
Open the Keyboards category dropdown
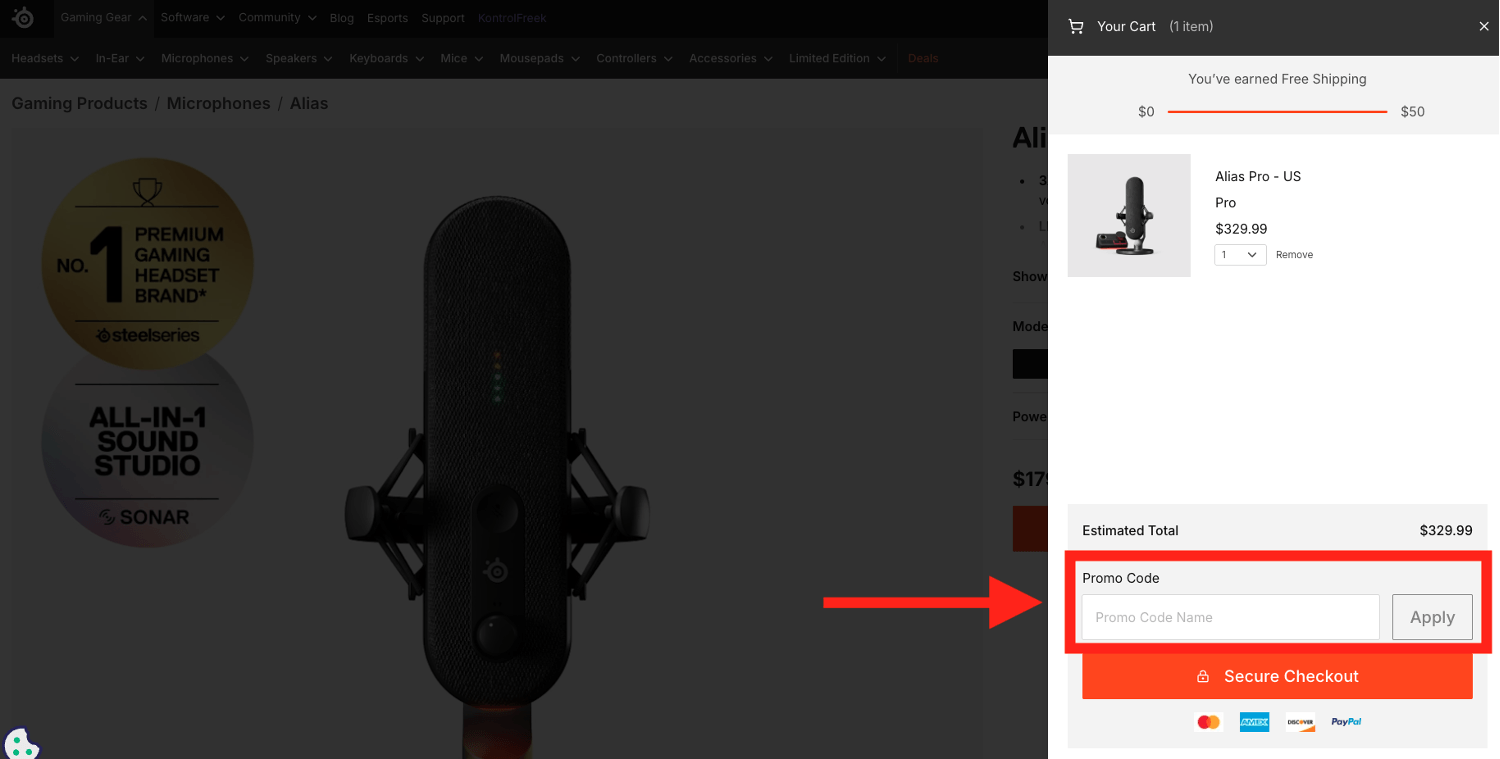click(387, 59)
